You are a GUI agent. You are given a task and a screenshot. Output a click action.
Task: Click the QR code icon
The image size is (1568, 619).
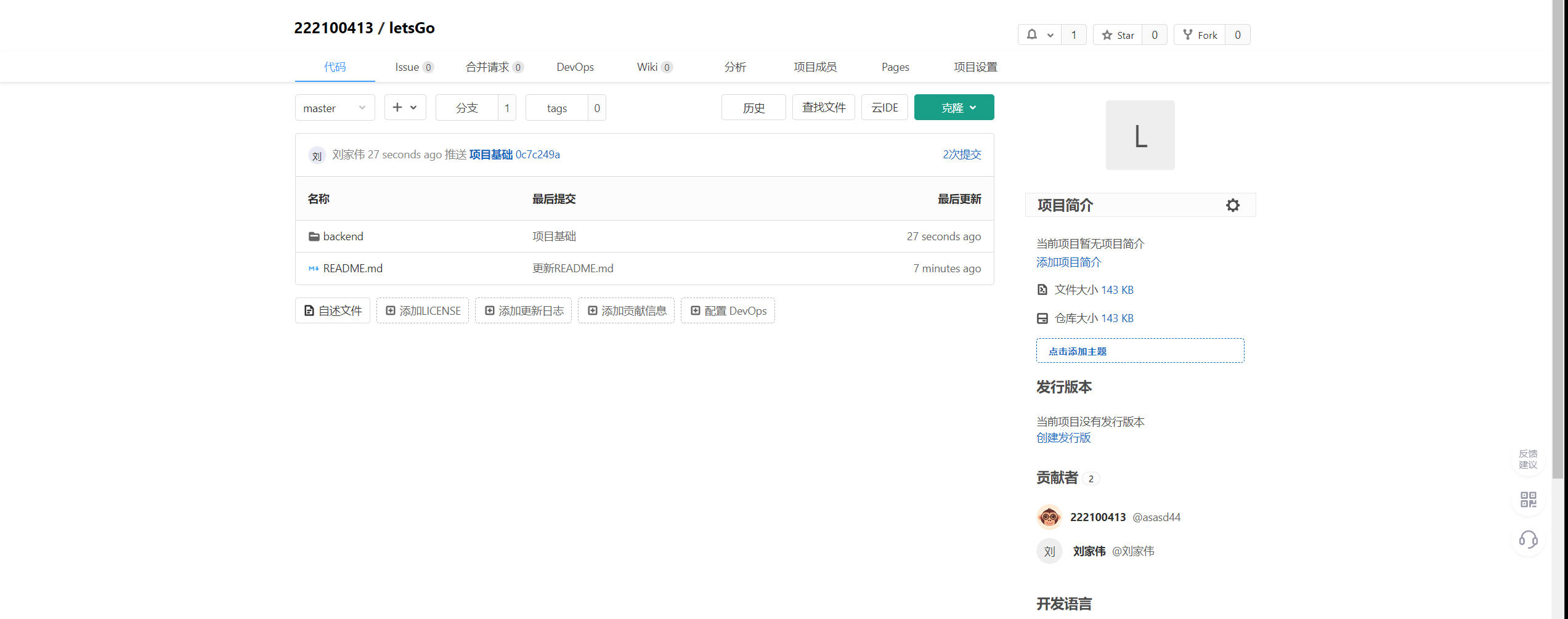point(1528,499)
